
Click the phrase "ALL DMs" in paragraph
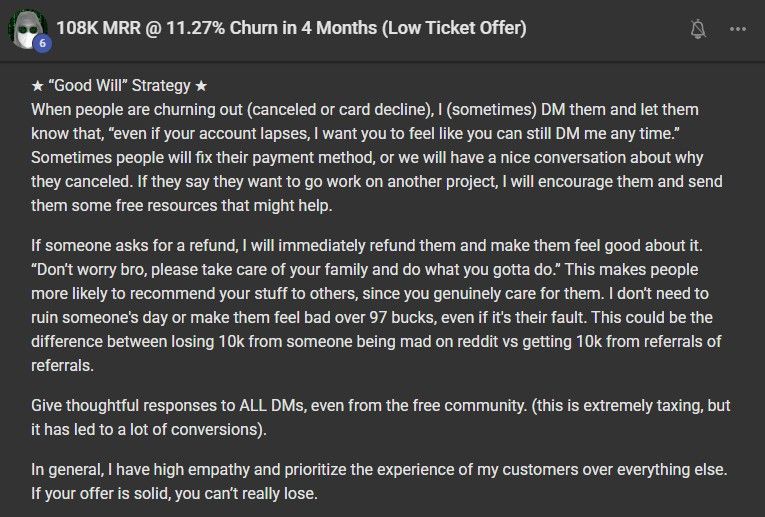click(272, 405)
